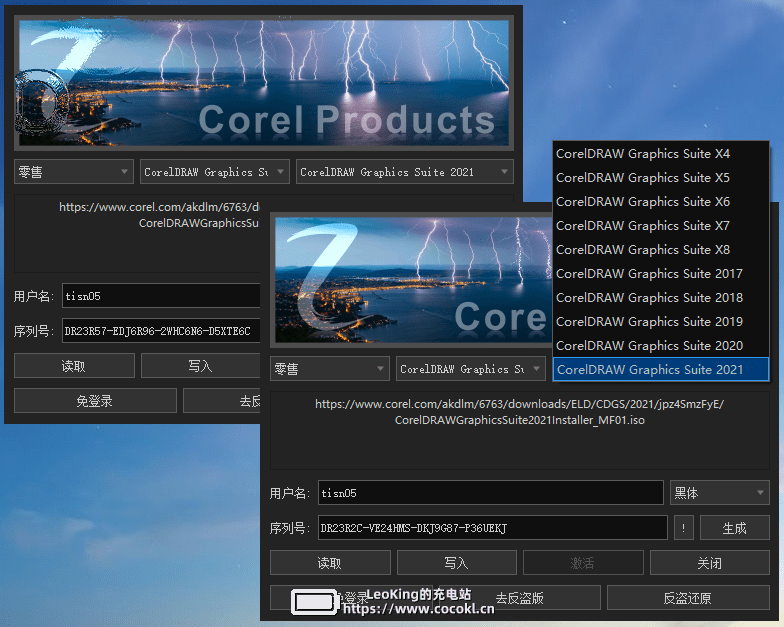Image resolution: width=784 pixels, height=627 pixels.
Task: Select CorelDRAW Graphics Suite 2019 in dropdown list
Action: (x=660, y=322)
